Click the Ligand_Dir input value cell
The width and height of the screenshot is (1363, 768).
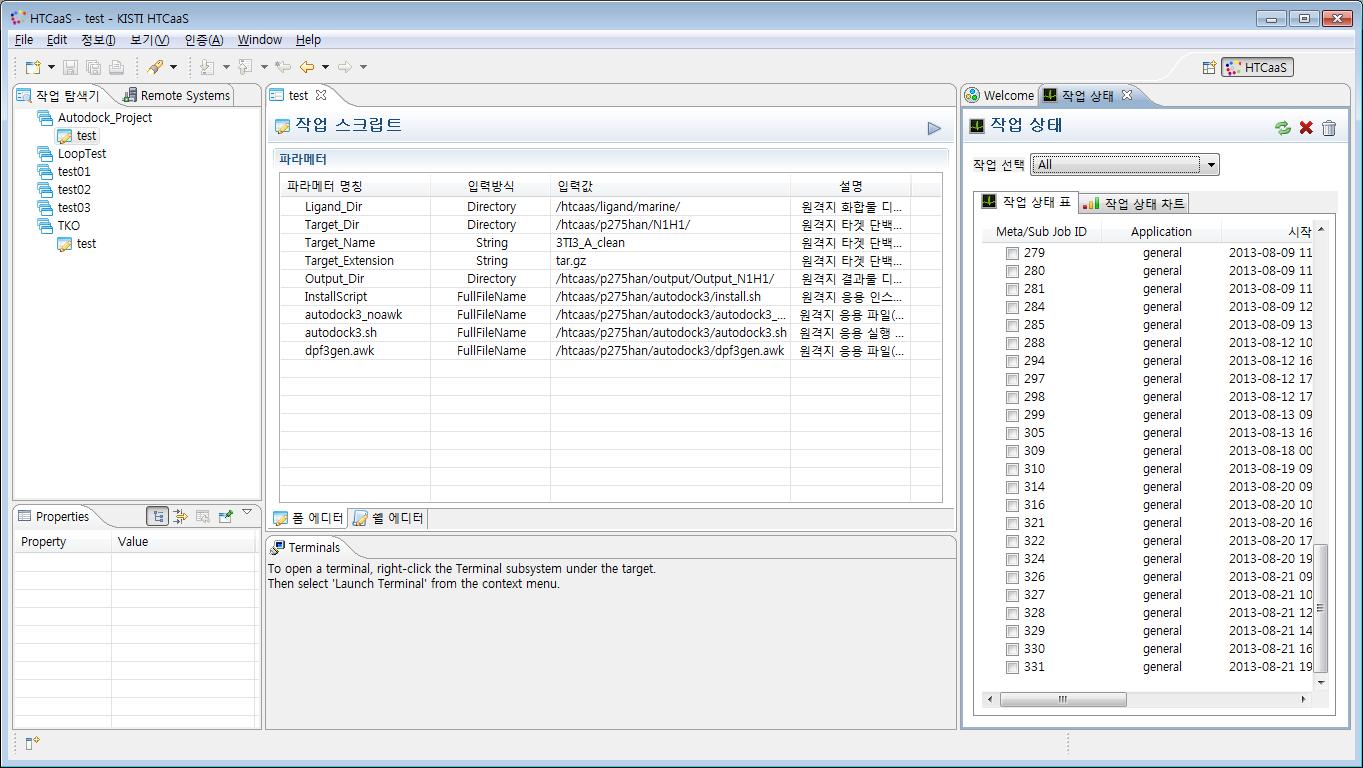[x=670, y=207]
